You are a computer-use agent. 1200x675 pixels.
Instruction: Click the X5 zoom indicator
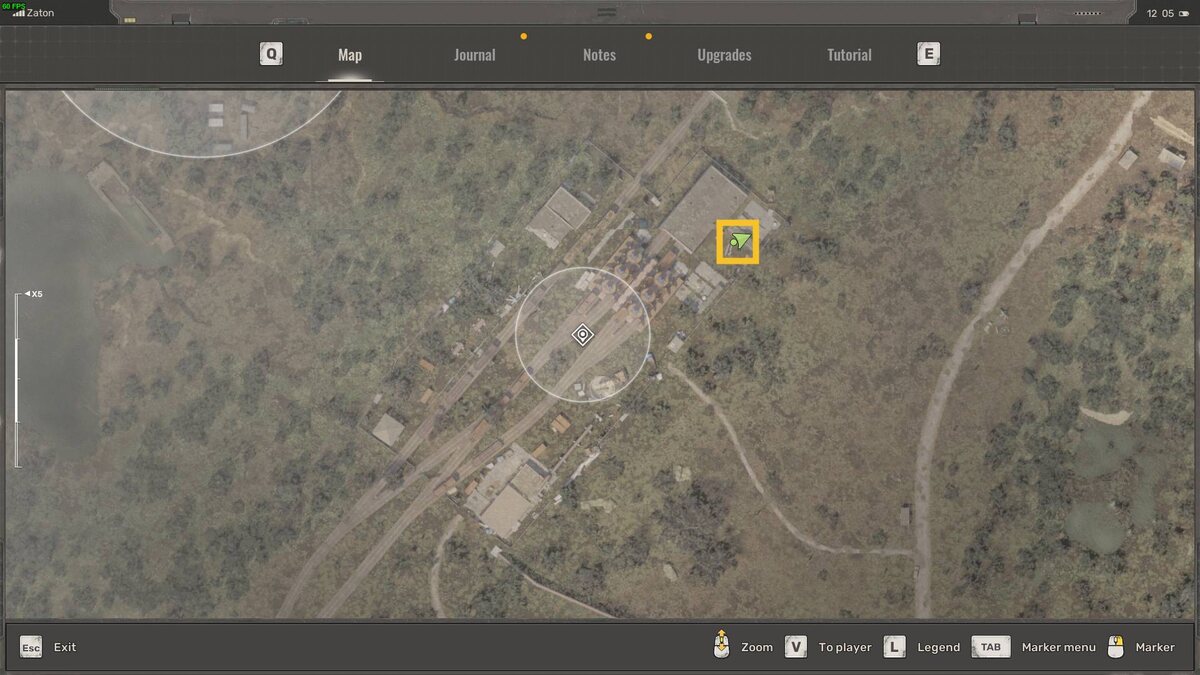pos(34,294)
